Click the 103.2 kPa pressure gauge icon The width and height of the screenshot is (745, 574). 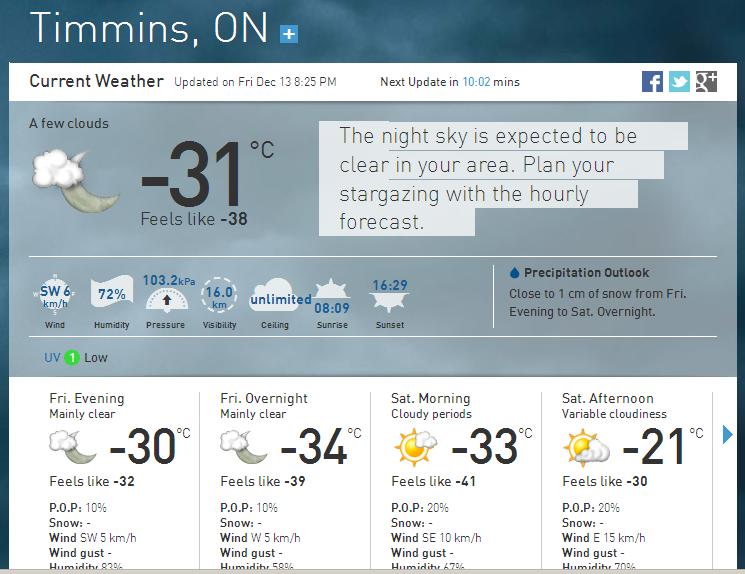coord(166,296)
